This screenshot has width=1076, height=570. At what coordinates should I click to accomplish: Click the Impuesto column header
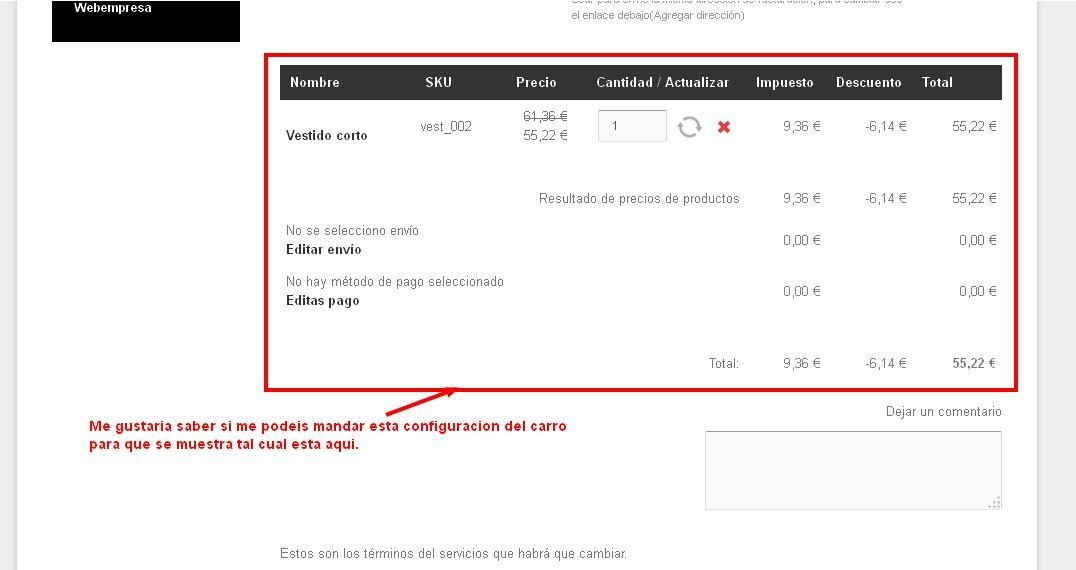click(784, 82)
